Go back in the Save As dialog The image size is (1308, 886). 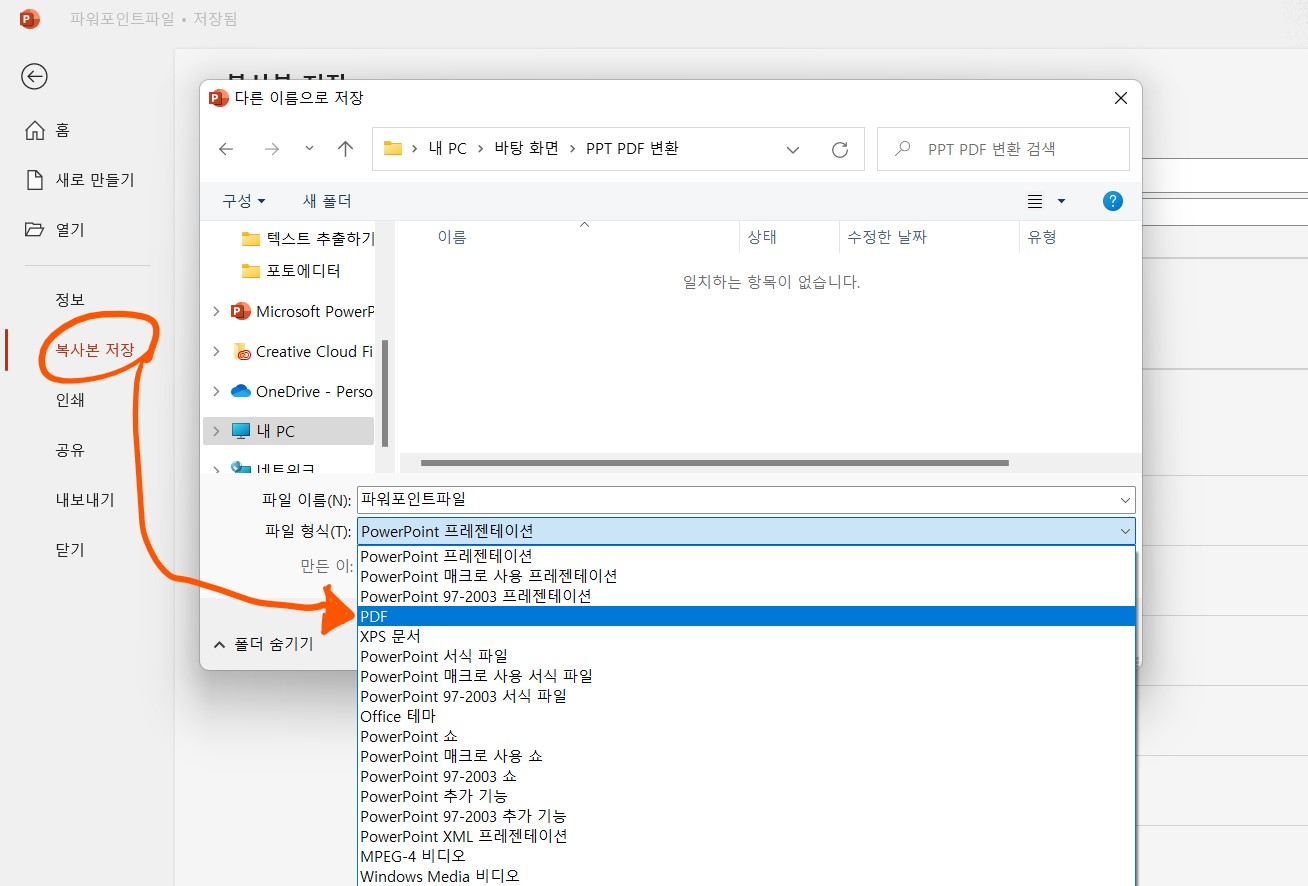click(226, 149)
